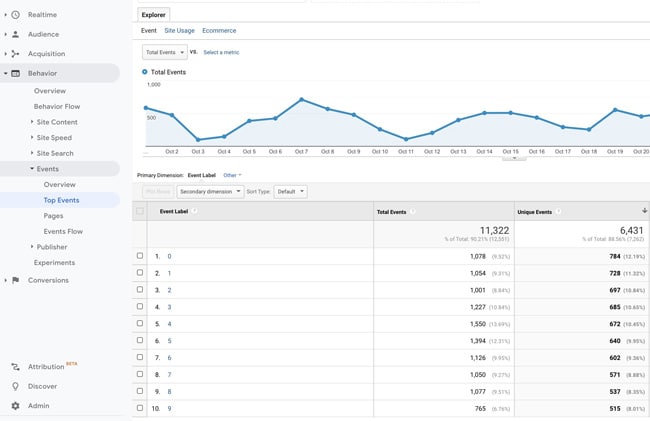Click the Oct 3 low data point
The width and height of the screenshot is (650, 421).
click(198, 140)
